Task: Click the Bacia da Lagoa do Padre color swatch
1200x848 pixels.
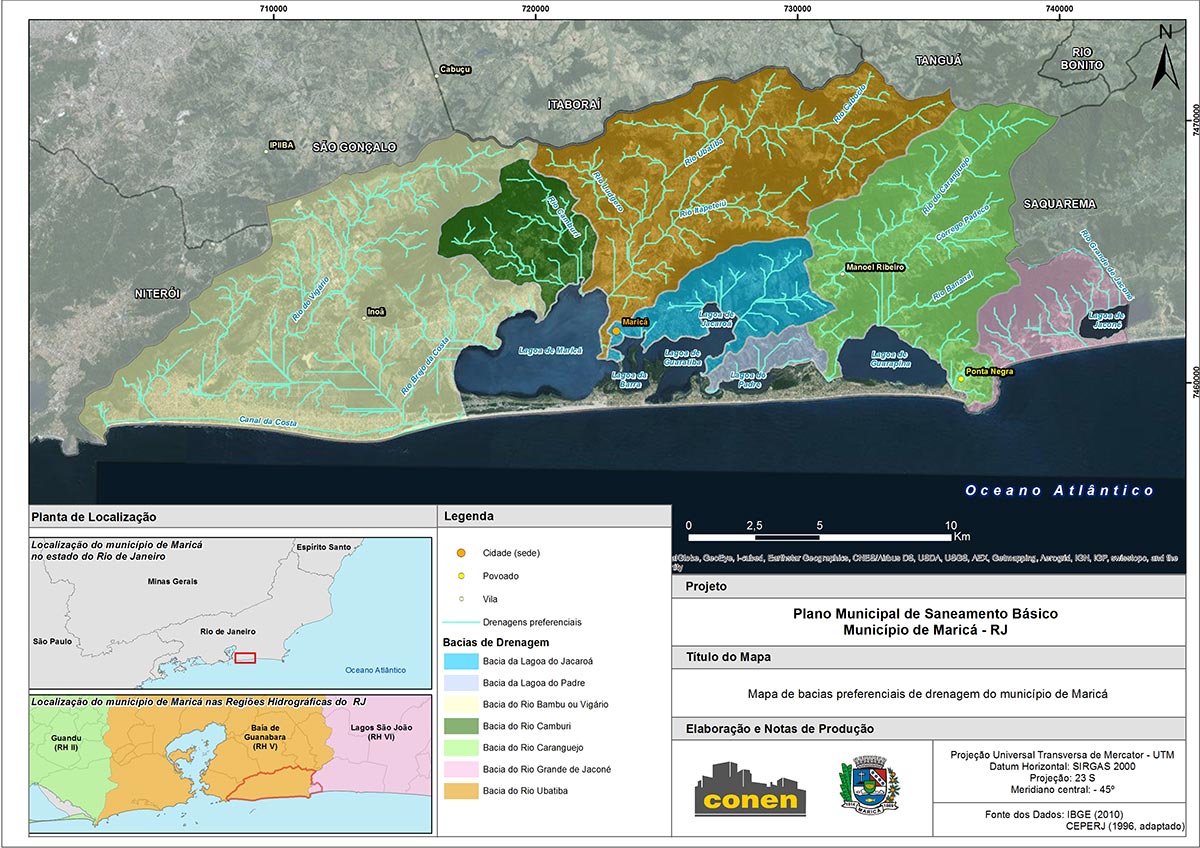Action: tap(459, 683)
